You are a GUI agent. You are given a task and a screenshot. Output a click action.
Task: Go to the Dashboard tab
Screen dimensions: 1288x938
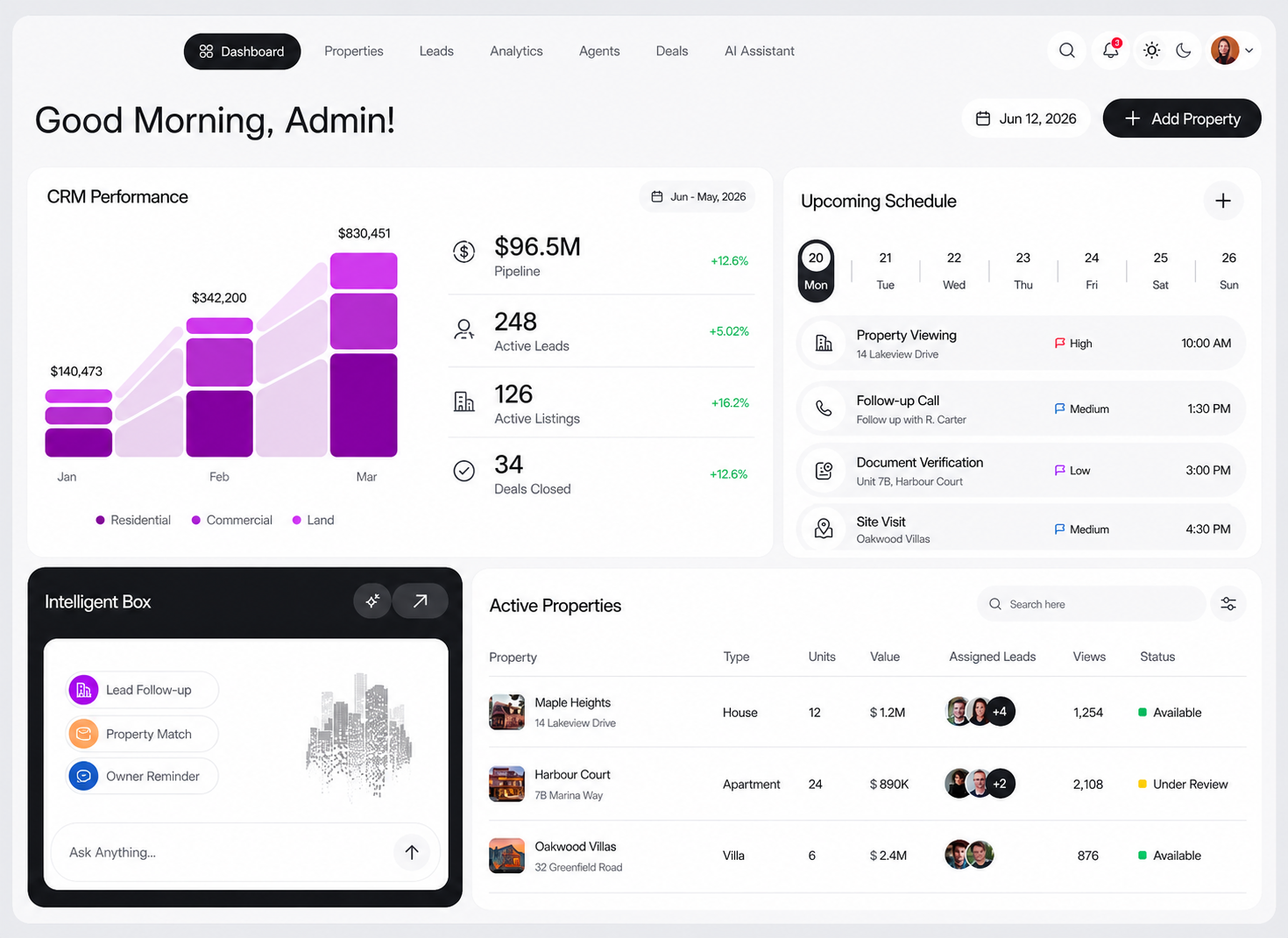242,51
